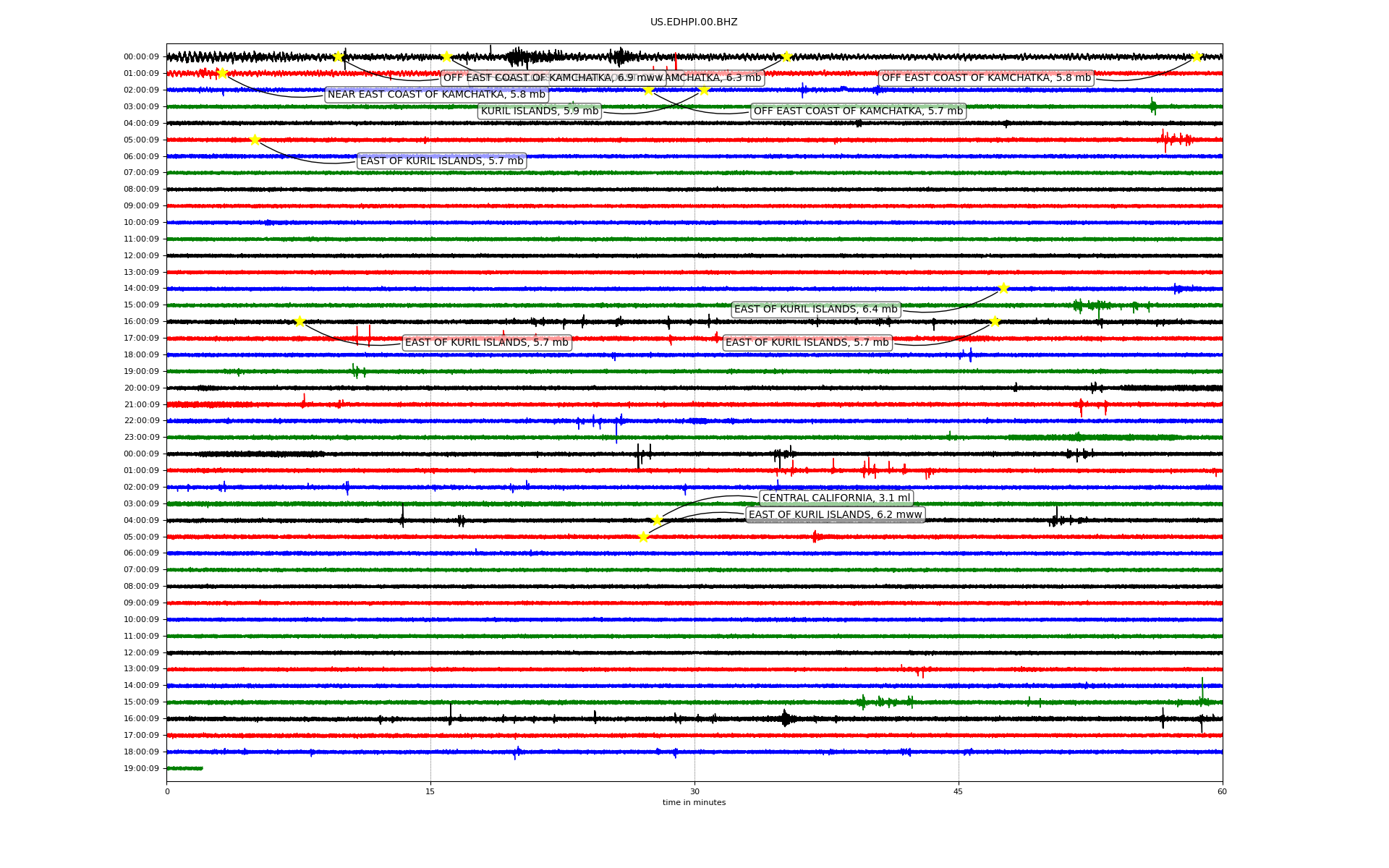This screenshot has height=868, width=1389.
Task: Click the 'time in minutes' axis label
Action: [x=694, y=803]
